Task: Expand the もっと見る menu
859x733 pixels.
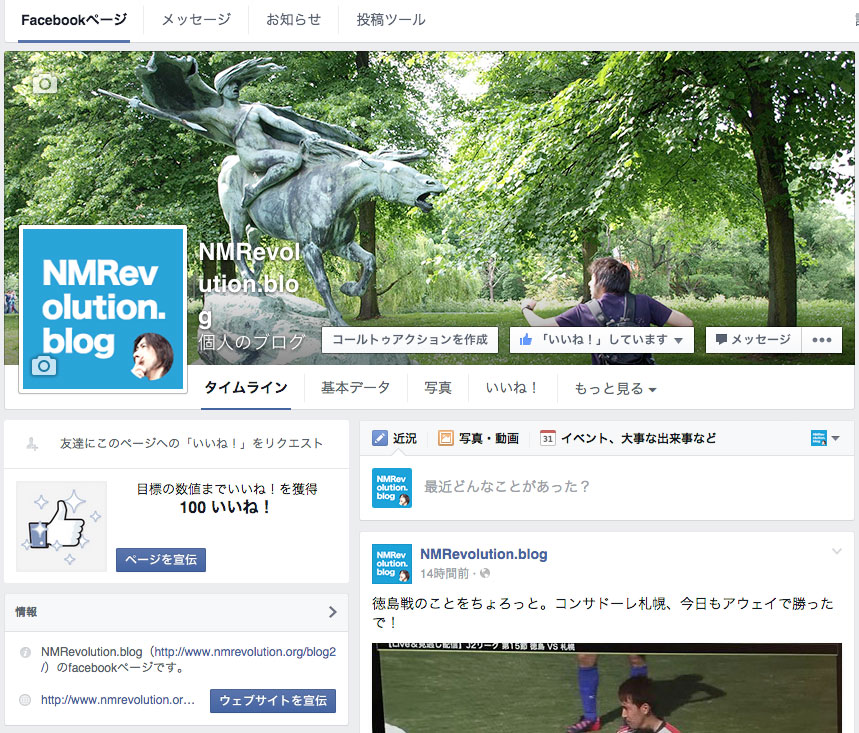Action: [x=615, y=388]
